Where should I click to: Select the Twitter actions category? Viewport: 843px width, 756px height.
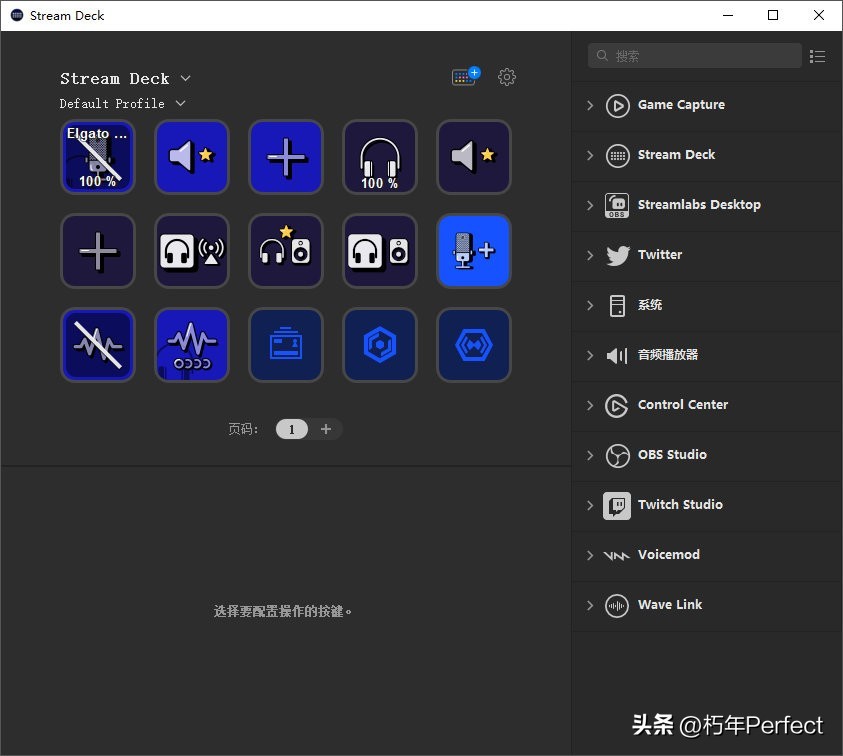point(660,255)
